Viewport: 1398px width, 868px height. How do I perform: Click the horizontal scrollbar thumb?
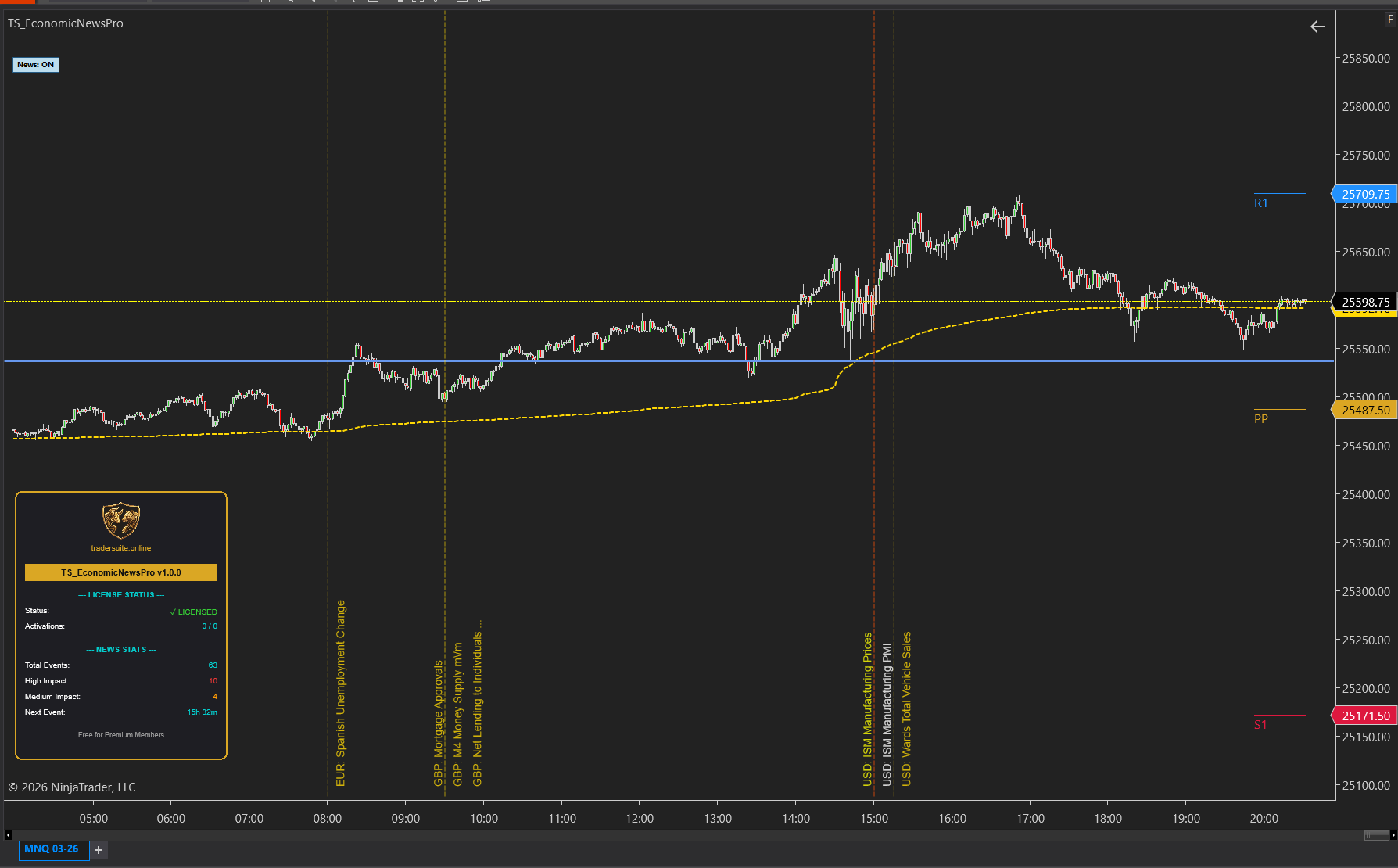coord(1376,835)
